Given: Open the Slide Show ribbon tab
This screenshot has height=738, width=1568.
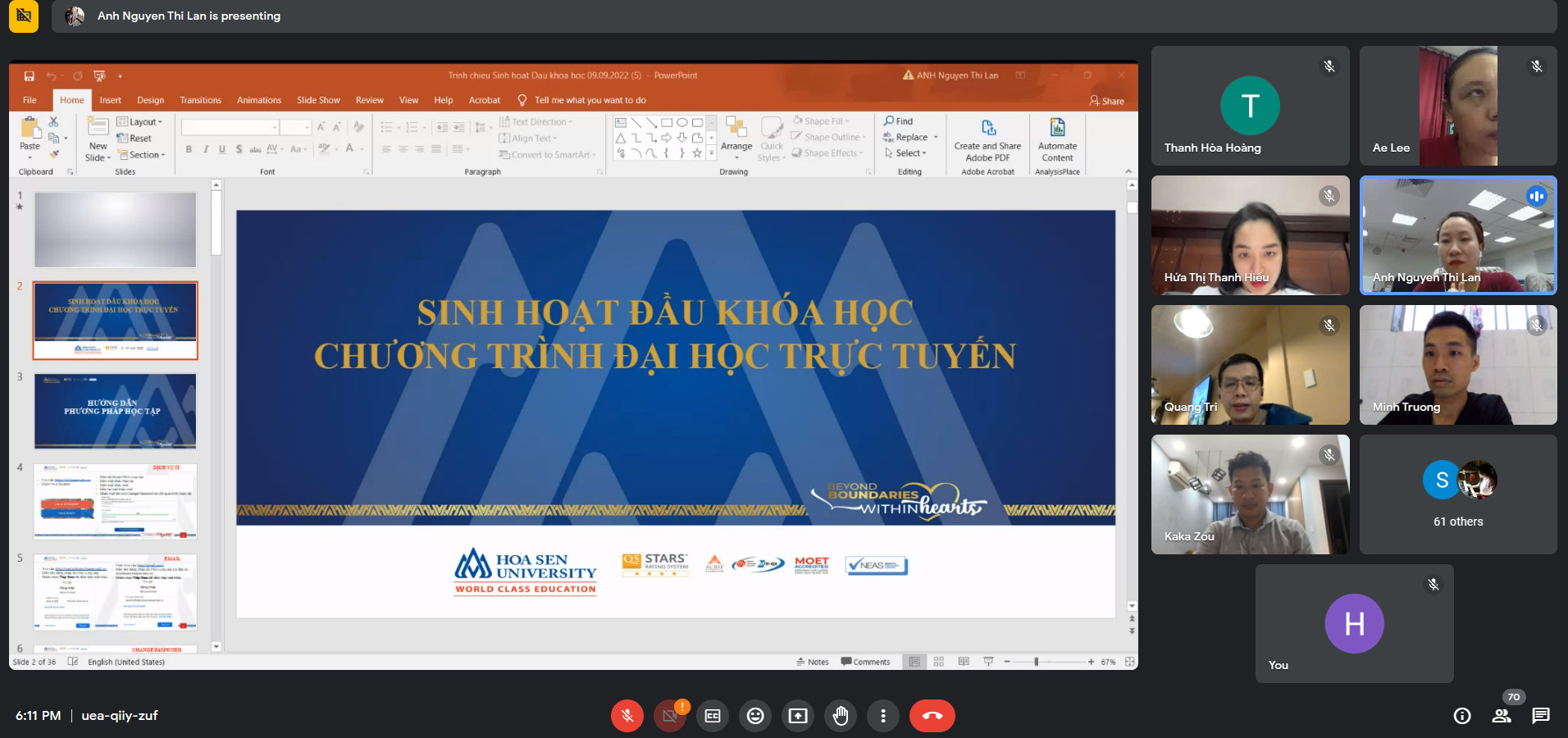Looking at the screenshot, I should point(318,100).
